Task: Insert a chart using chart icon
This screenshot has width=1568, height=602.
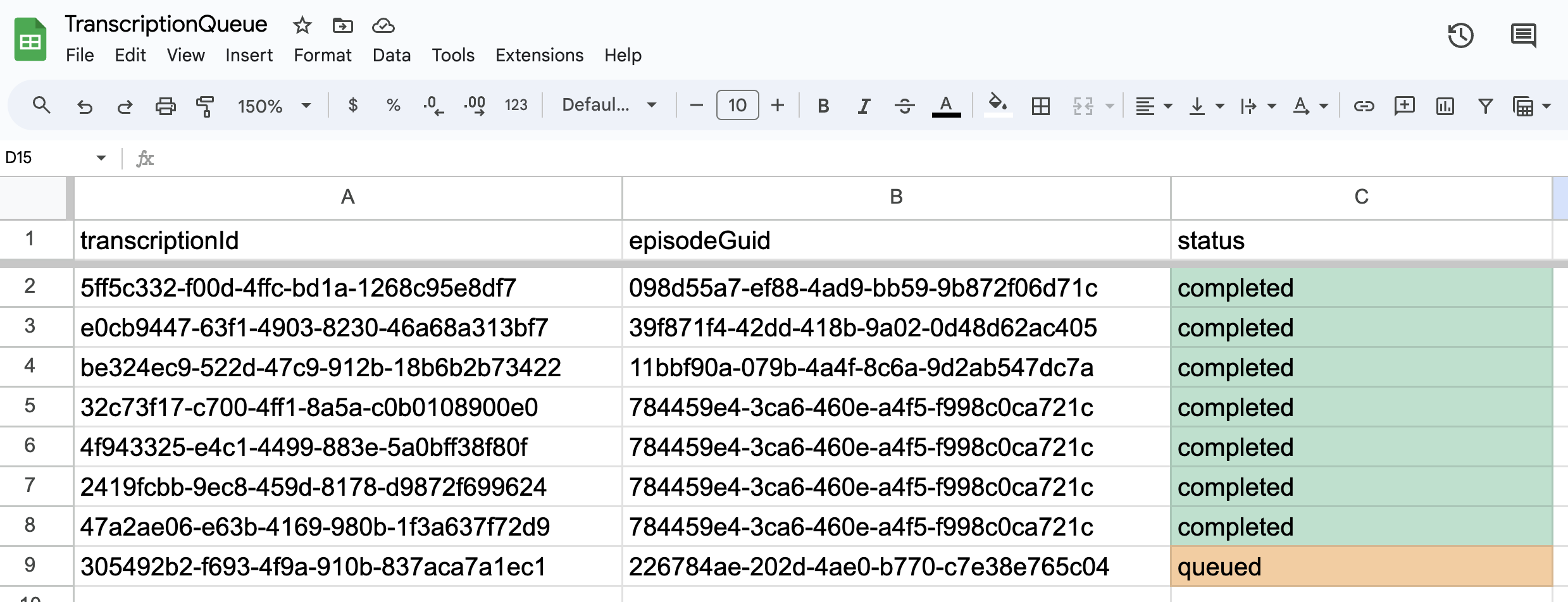Action: tap(1445, 106)
